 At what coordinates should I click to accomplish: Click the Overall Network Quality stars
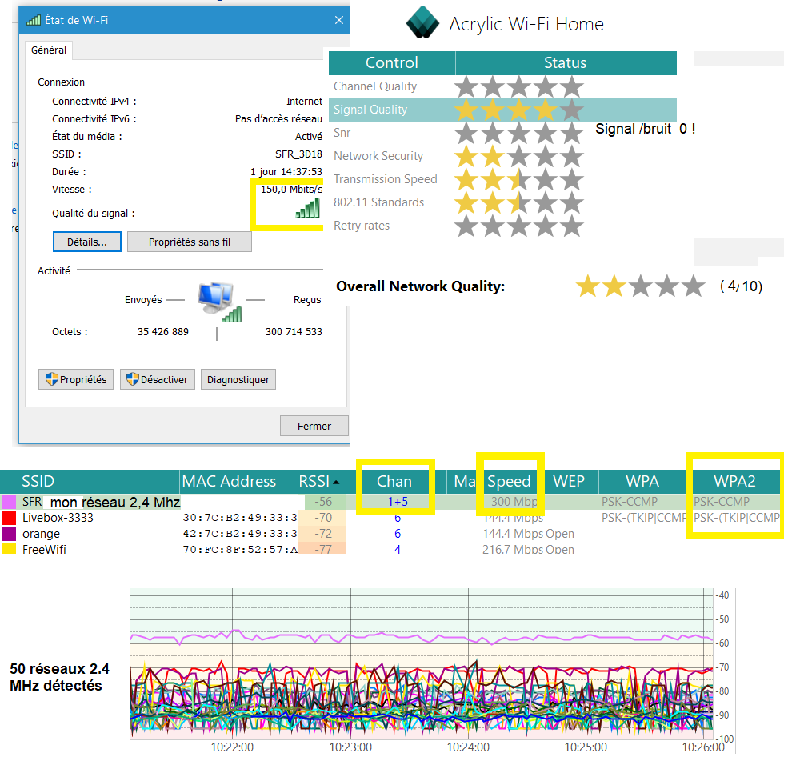(x=641, y=287)
